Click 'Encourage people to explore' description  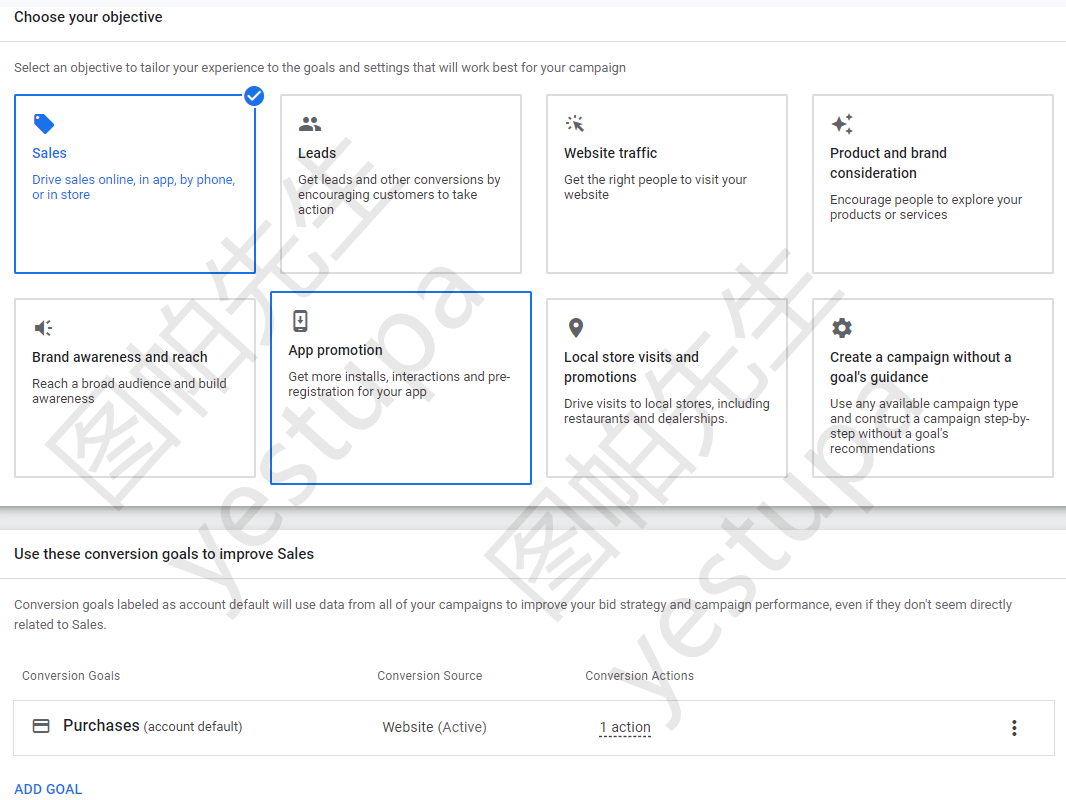pyautogui.click(x=926, y=207)
